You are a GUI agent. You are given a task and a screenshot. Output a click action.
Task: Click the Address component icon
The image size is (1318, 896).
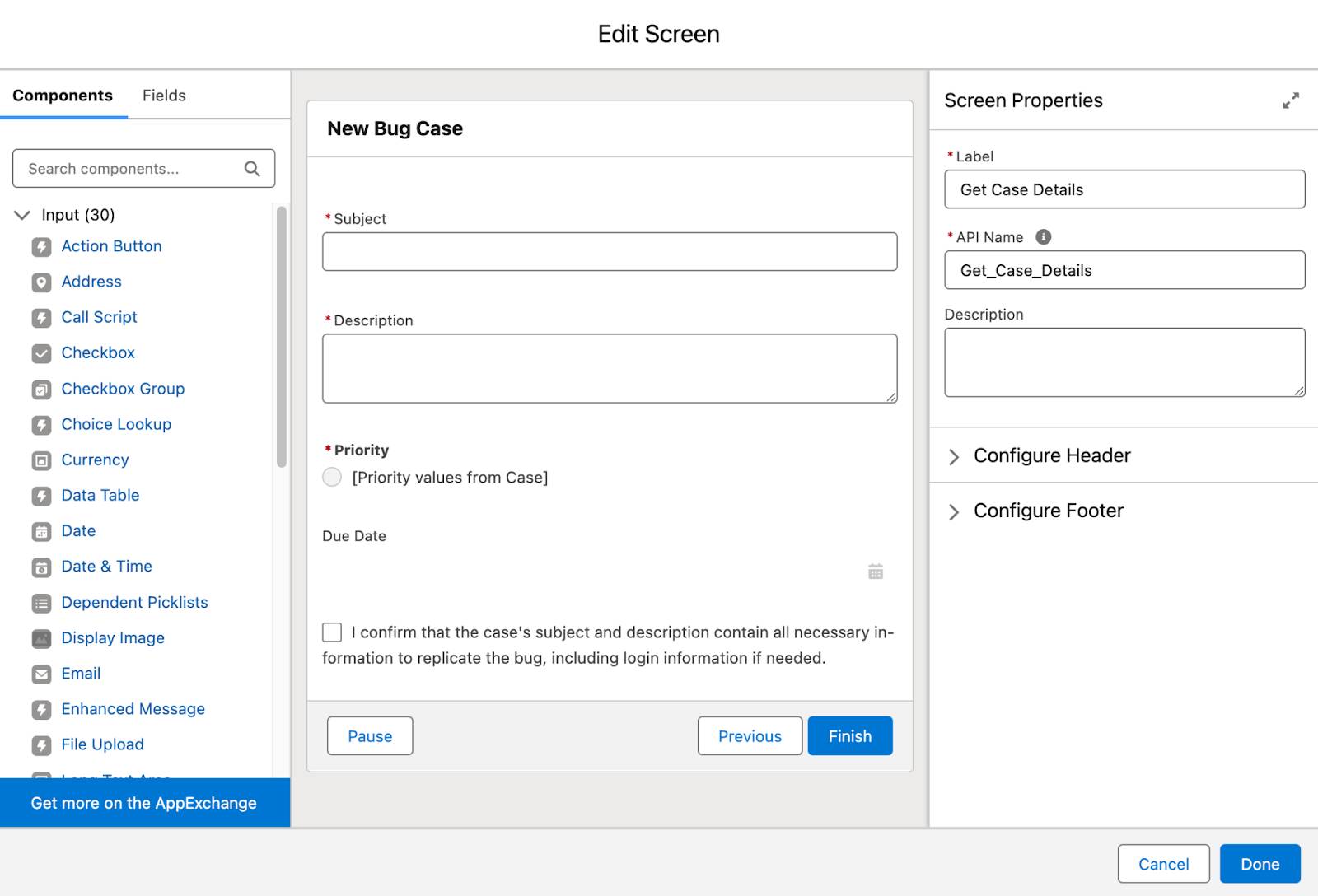[41, 282]
